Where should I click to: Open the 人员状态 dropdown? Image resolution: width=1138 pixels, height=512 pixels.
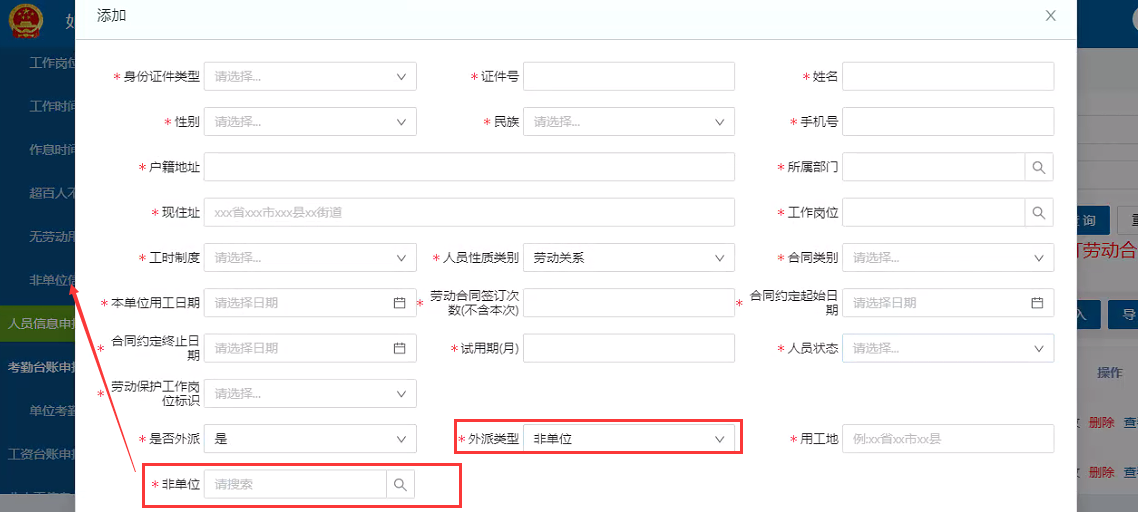(948, 349)
